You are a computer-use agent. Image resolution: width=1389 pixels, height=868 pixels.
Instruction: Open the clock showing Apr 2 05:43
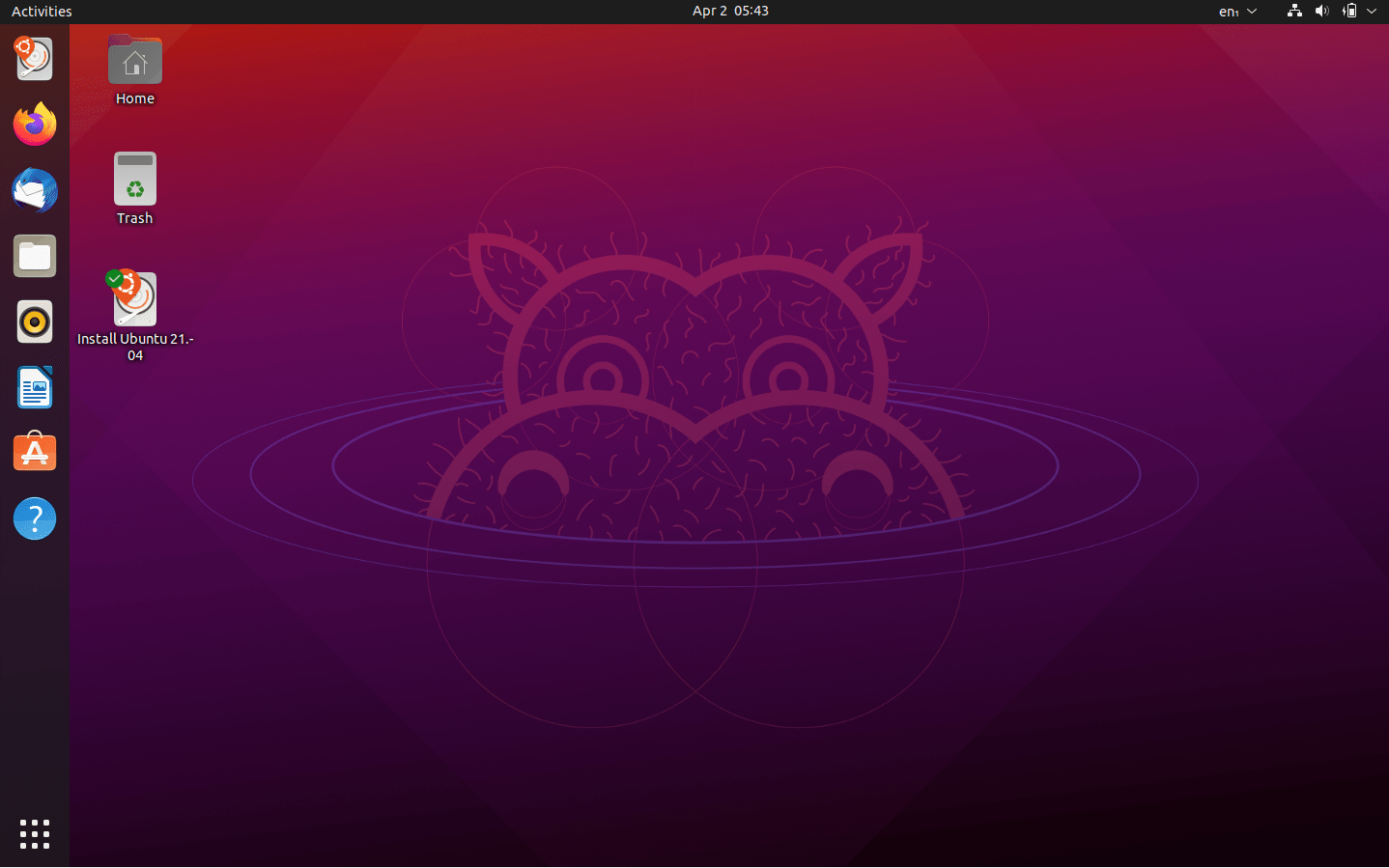[730, 11]
